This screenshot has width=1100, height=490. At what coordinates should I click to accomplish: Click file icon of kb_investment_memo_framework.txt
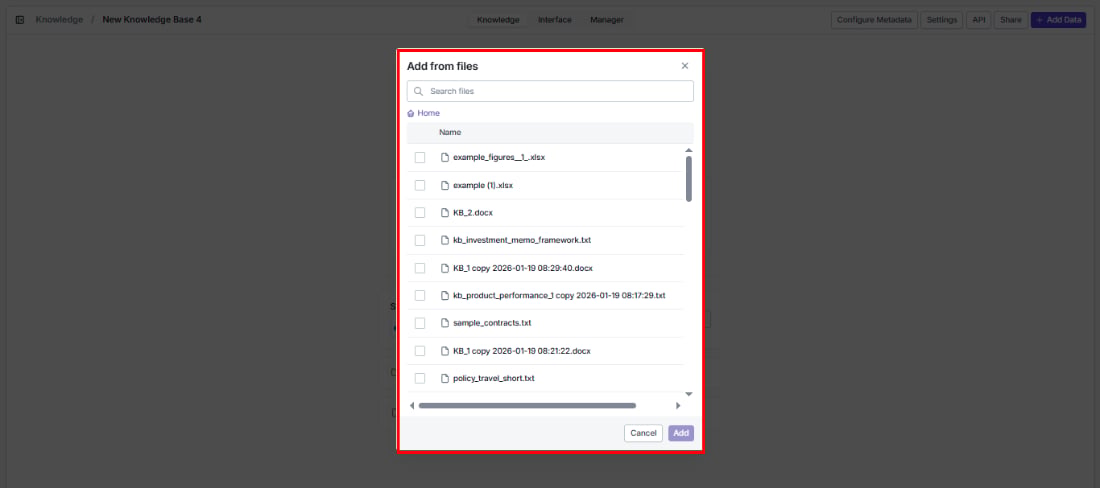click(444, 240)
